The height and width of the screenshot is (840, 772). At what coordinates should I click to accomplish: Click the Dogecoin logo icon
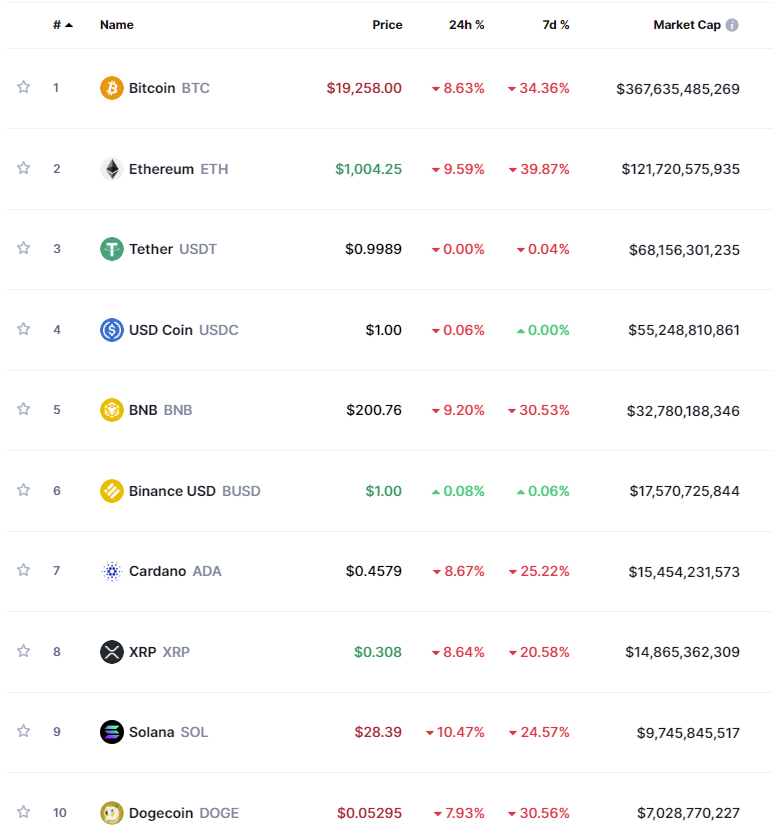click(111, 813)
